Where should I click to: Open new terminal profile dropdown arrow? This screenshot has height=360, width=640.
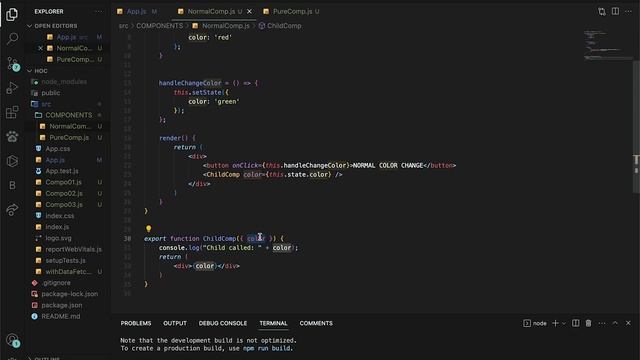[x=564, y=323]
